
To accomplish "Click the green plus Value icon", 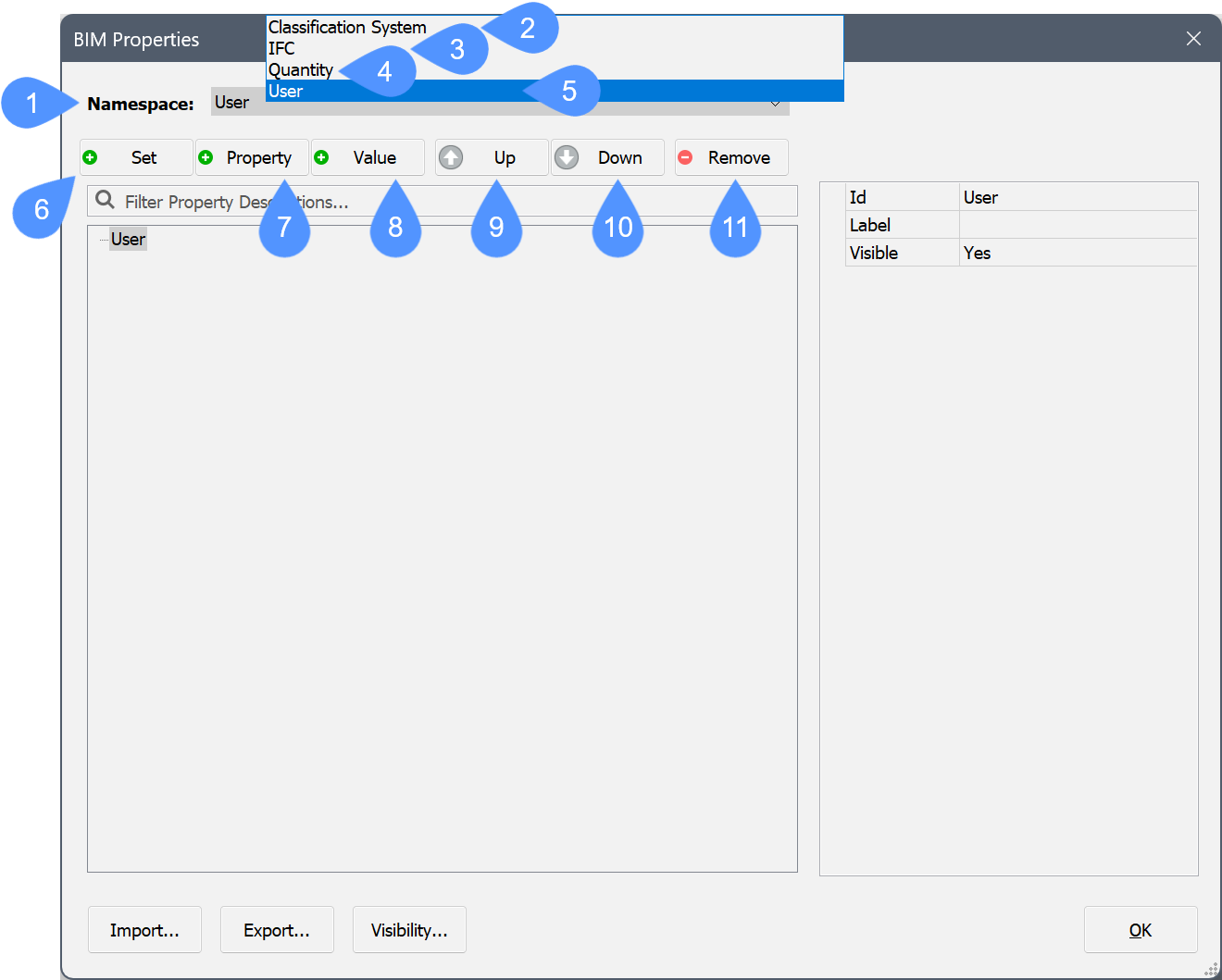I will coord(321,157).
